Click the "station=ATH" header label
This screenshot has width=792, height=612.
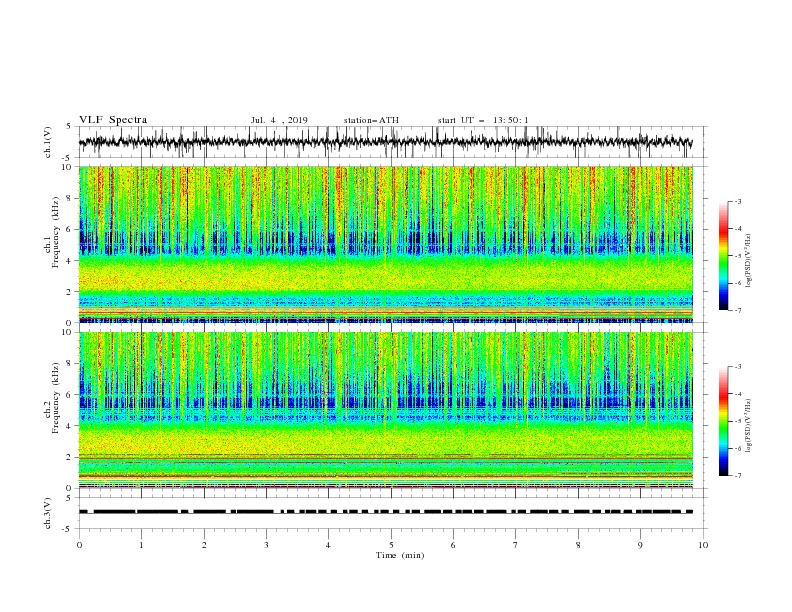click(371, 120)
